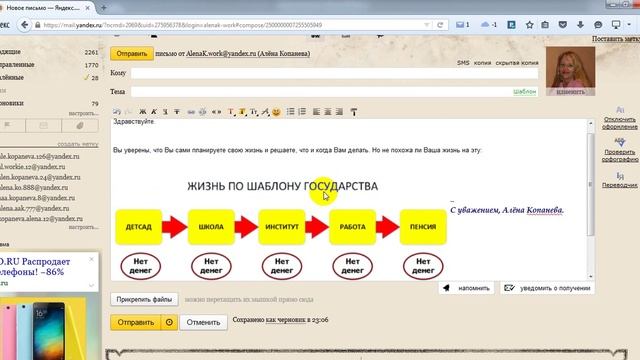This screenshot has height=360, width=640.
Task: Click the Поставить метку link
Action: pyautogui.click(x=616, y=39)
